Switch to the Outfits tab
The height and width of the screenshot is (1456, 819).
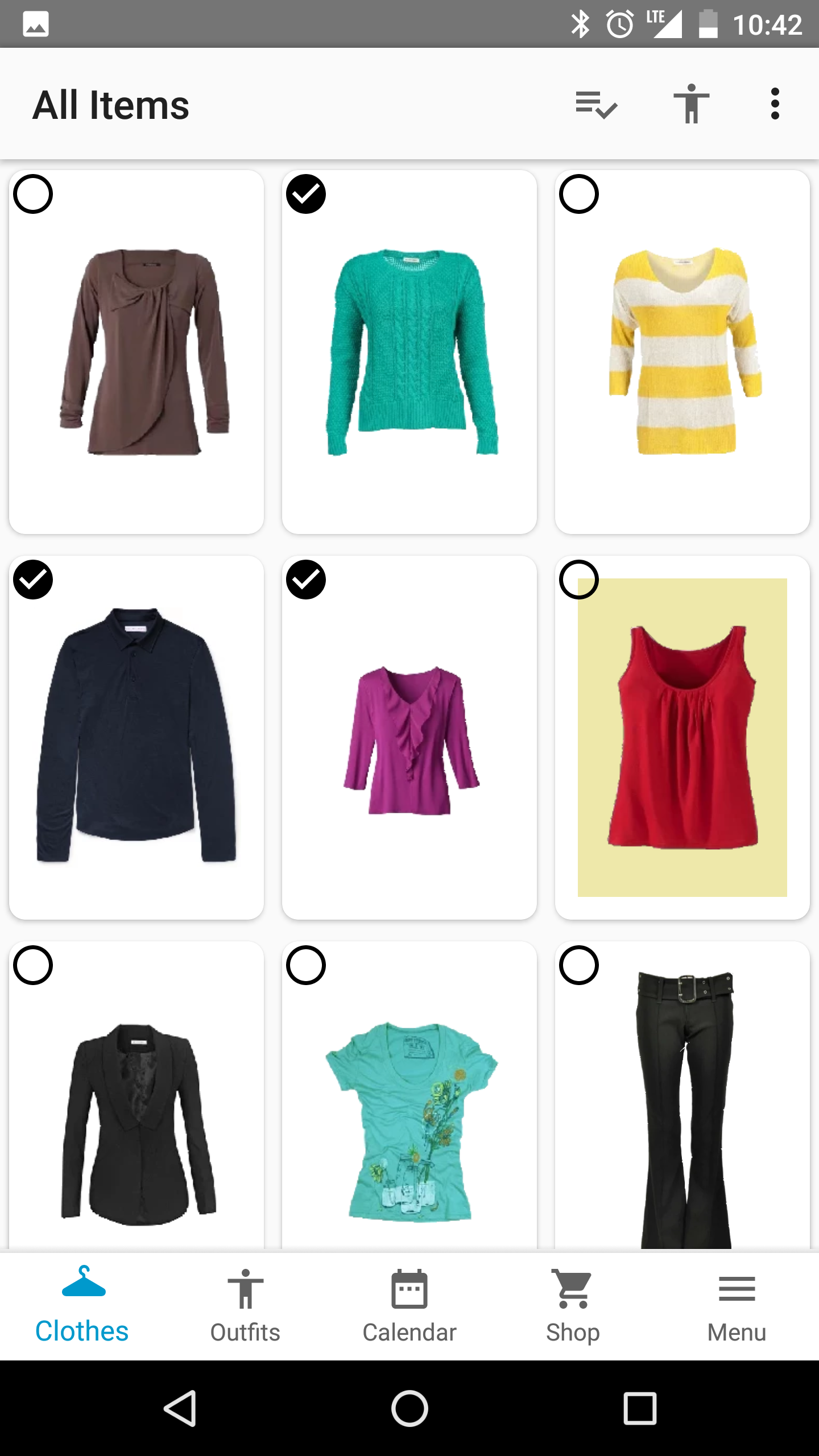(245, 1307)
